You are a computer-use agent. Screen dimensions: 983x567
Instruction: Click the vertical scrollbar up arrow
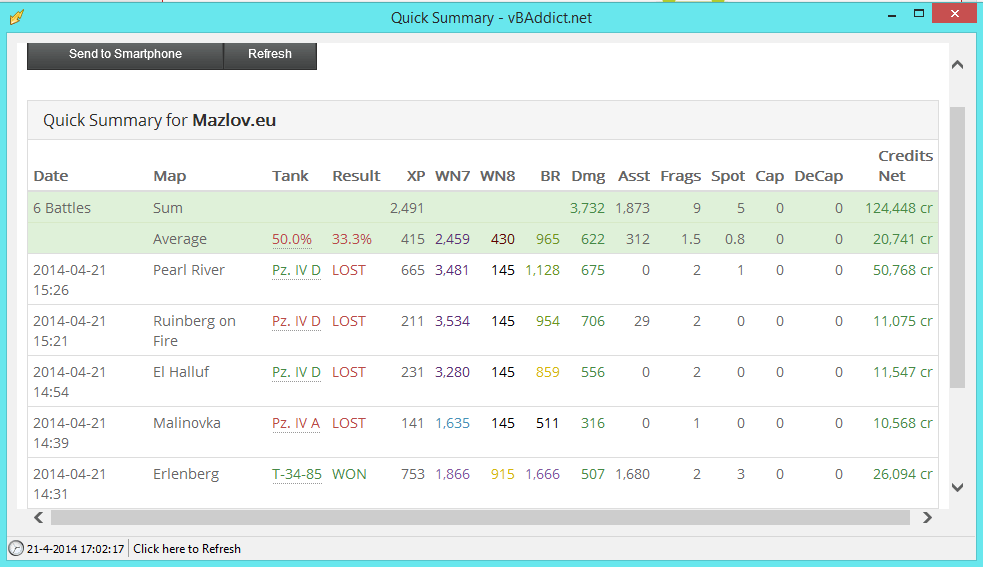[x=957, y=65]
